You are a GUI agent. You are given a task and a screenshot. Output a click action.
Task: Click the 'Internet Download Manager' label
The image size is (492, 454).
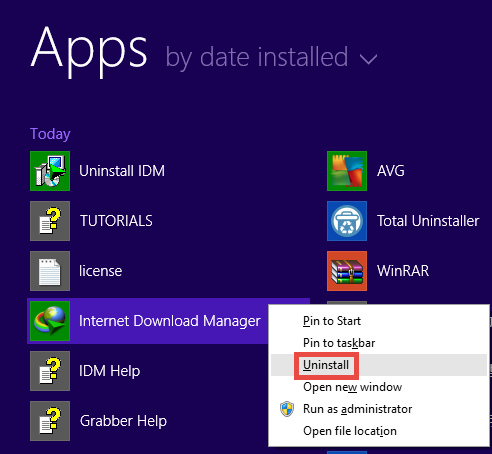170,321
